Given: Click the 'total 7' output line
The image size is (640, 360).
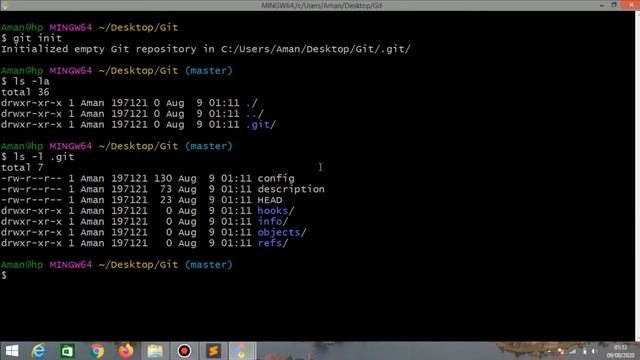Looking at the screenshot, I should click(22, 168).
